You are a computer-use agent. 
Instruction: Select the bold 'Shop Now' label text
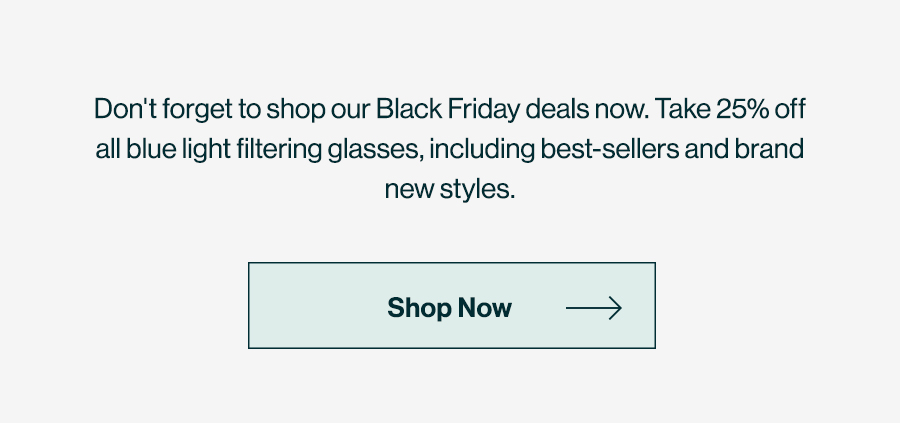coord(449,308)
